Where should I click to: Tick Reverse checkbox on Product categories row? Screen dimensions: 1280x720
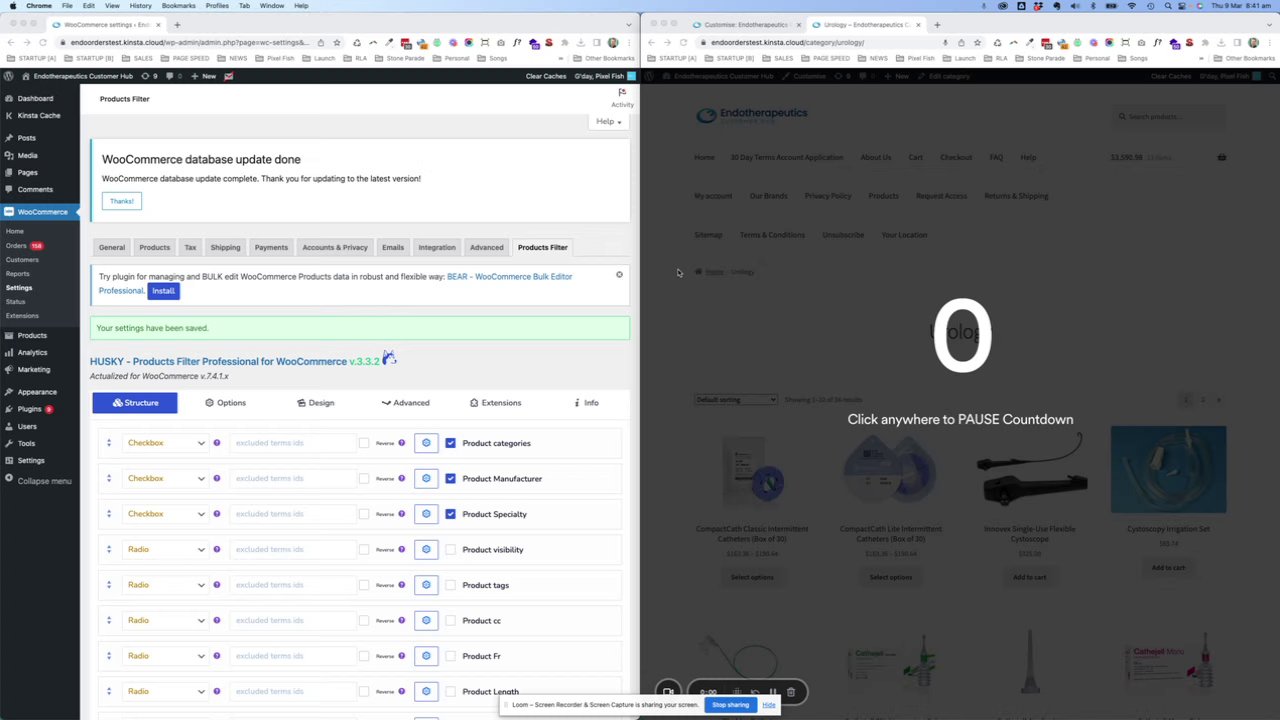[364, 443]
